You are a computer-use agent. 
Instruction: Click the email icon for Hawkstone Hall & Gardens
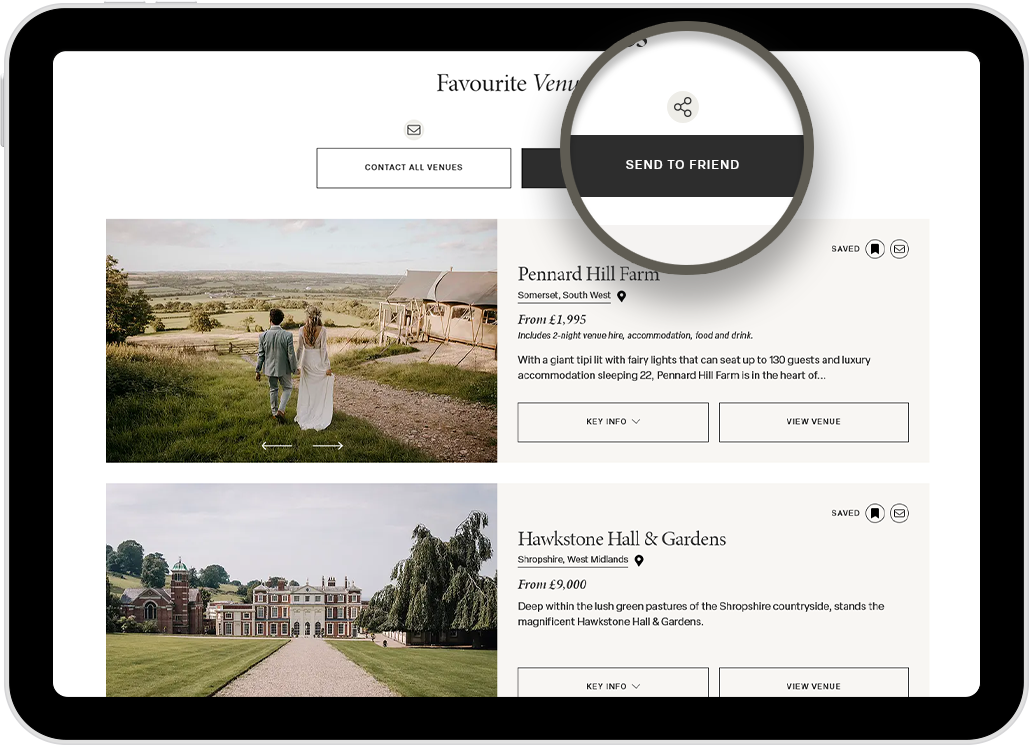[x=899, y=513]
